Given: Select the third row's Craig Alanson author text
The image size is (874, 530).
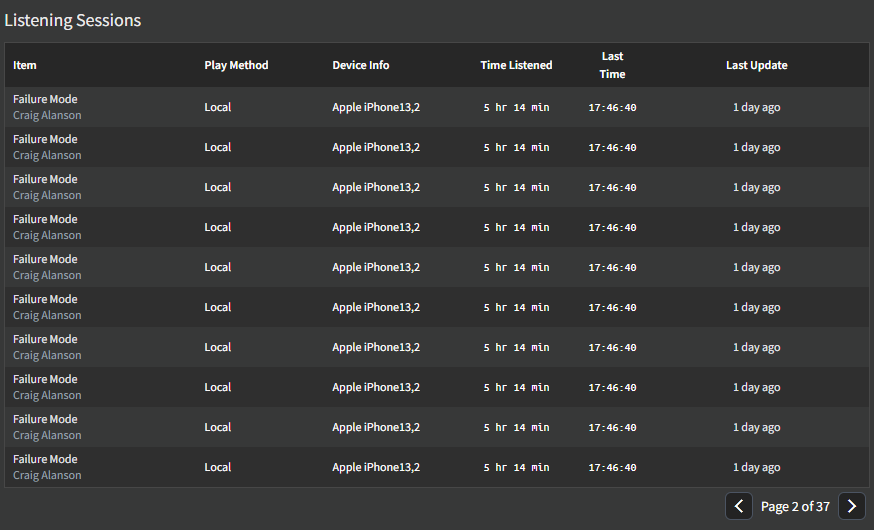Looking at the screenshot, I should tap(47, 195).
